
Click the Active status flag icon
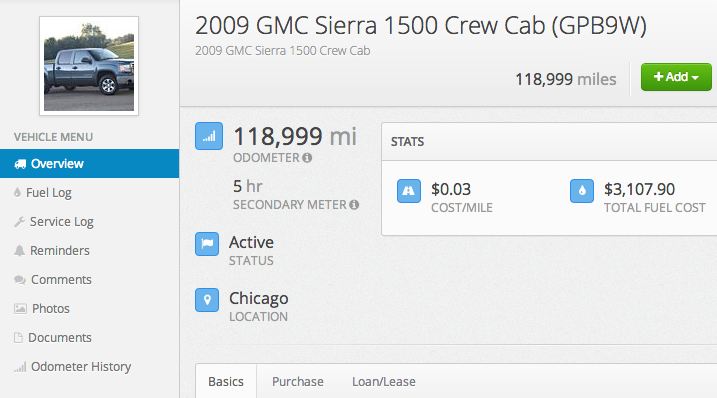pos(207,244)
